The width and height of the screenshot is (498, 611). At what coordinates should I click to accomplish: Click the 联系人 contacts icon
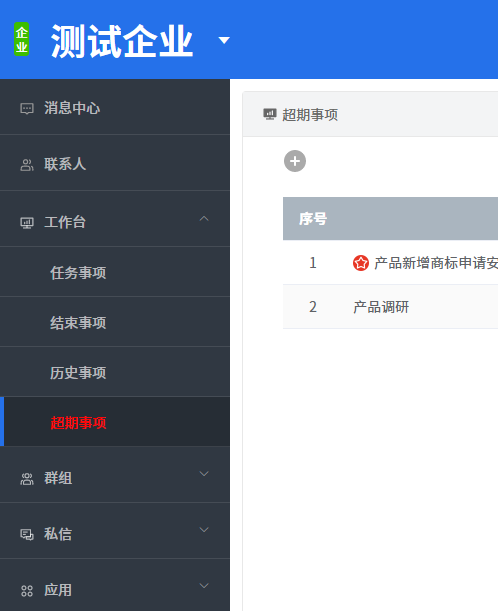26,165
